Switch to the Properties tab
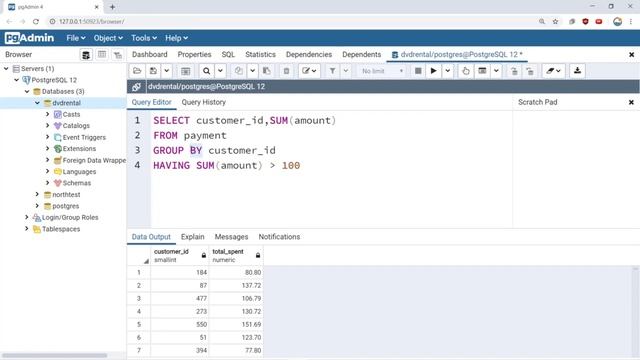Viewport: 640px width, 360px height. [194, 54]
